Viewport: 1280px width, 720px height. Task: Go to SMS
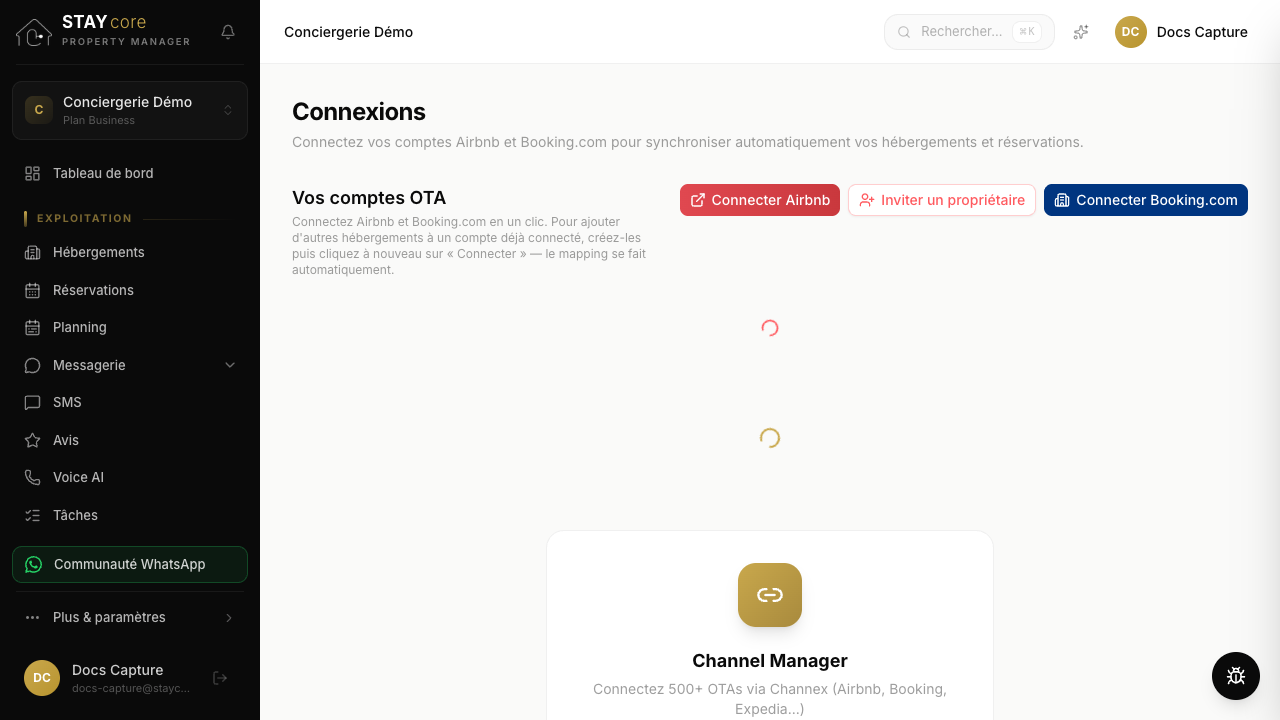pos(130,402)
